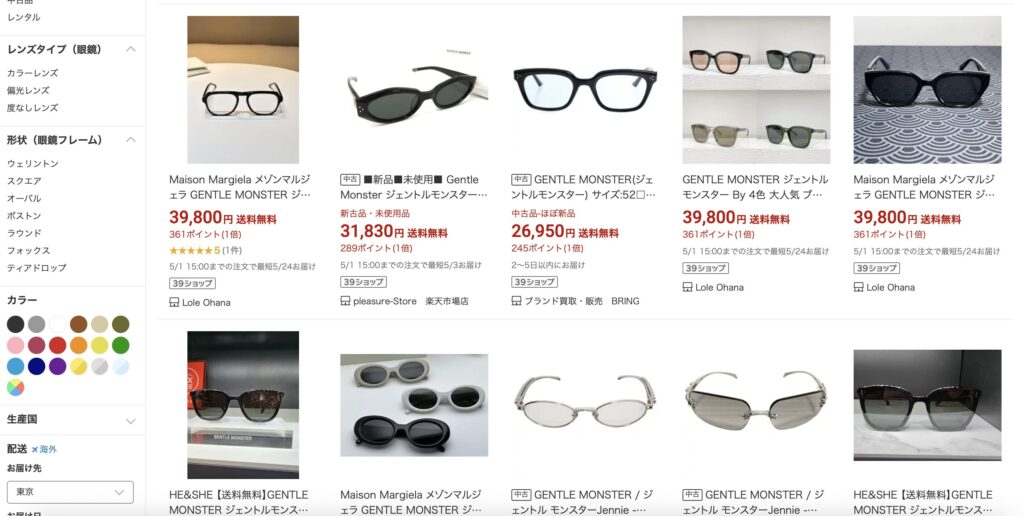
Task: Open the 31,830円 Gentle Monster listing title
Action: point(414,187)
